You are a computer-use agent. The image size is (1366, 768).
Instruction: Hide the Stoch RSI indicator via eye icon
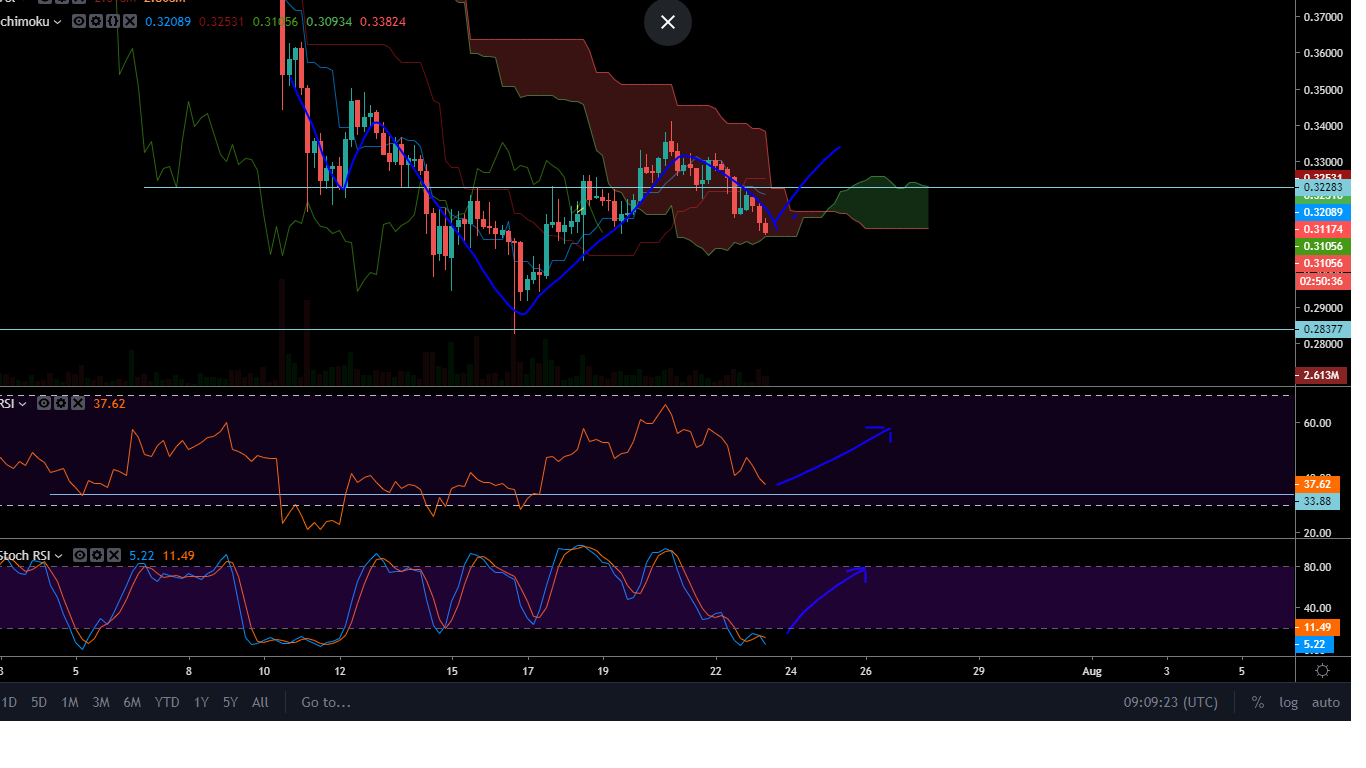(x=80, y=555)
